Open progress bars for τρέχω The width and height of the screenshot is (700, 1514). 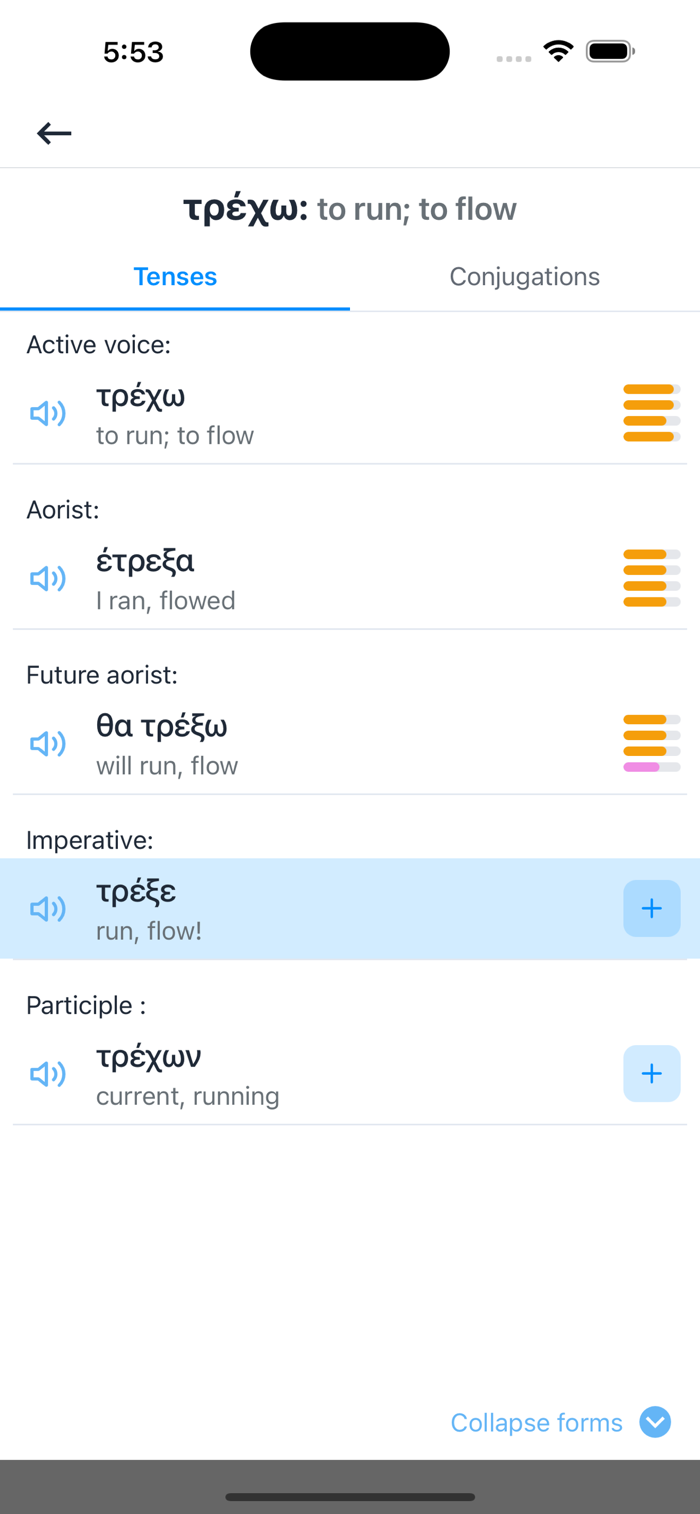652,413
